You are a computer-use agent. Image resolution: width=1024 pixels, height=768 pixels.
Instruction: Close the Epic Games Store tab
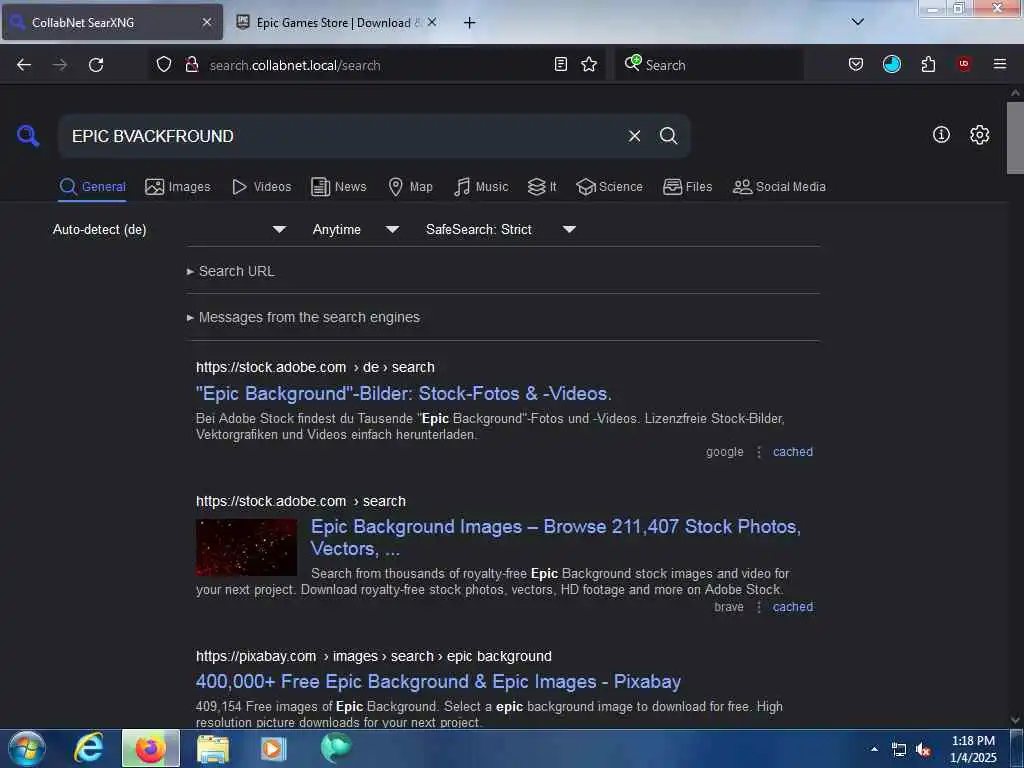click(432, 22)
